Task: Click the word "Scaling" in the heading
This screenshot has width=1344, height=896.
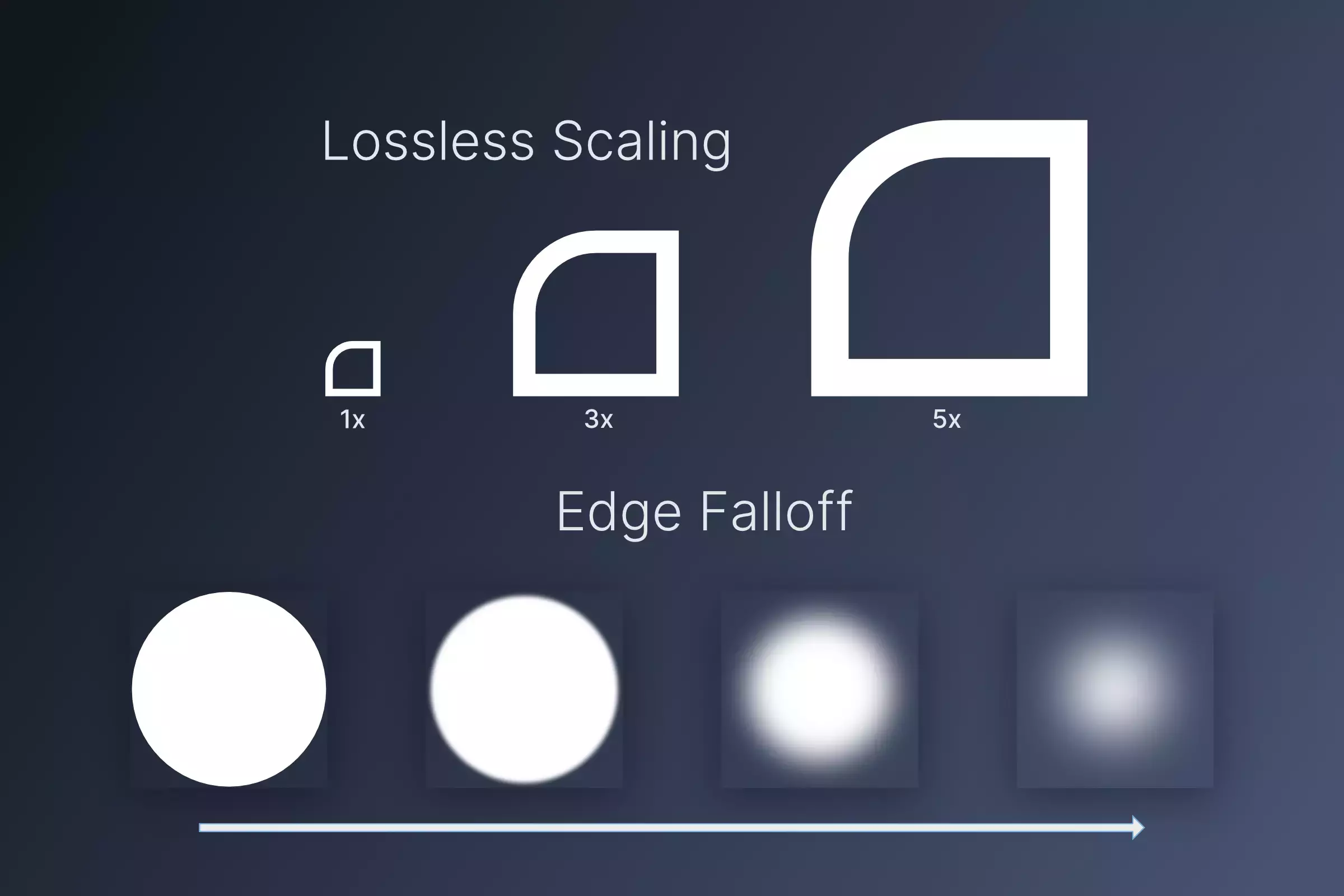Action: click(642, 143)
